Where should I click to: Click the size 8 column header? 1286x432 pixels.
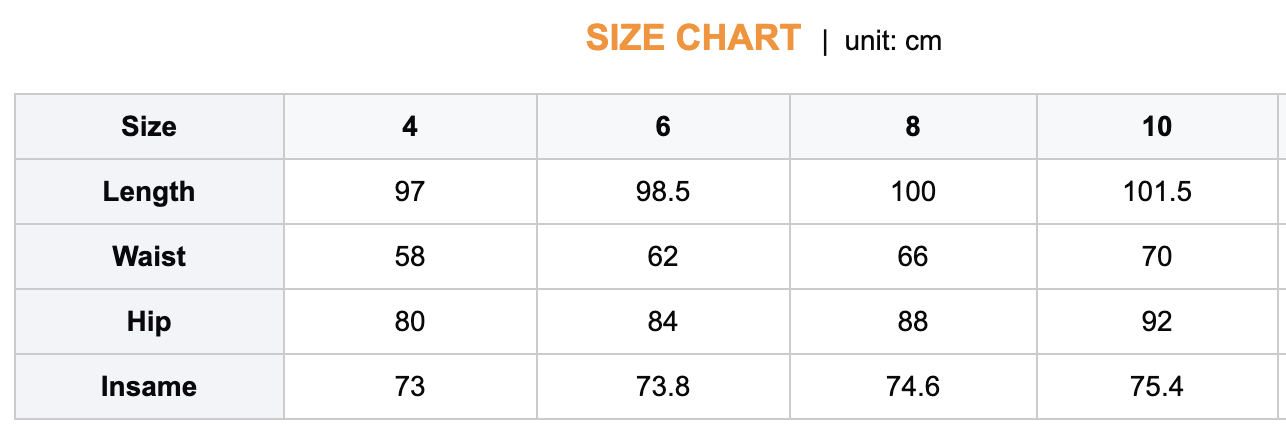pos(913,127)
